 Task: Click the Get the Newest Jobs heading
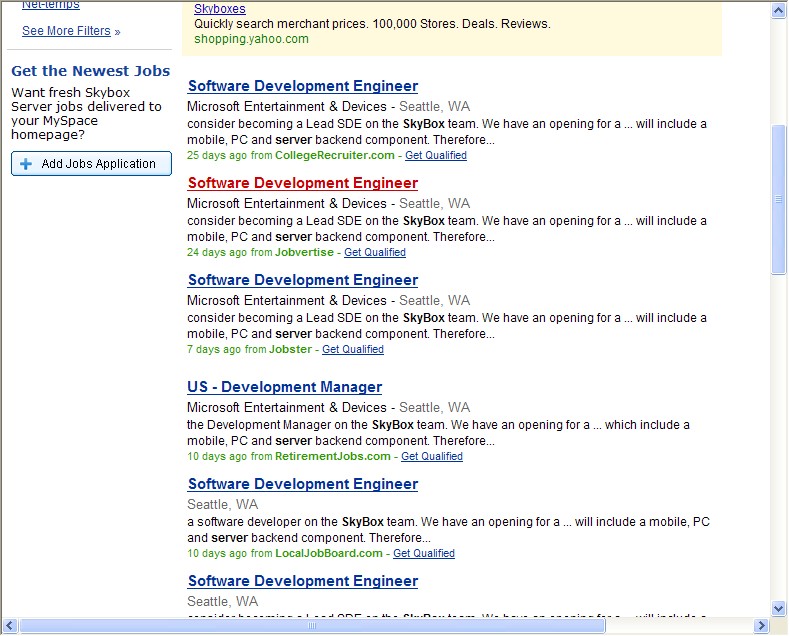tap(91, 71)
